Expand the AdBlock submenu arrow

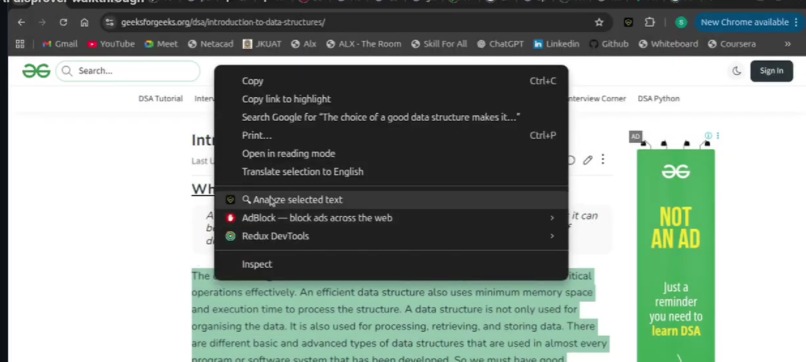click(552, 218)
